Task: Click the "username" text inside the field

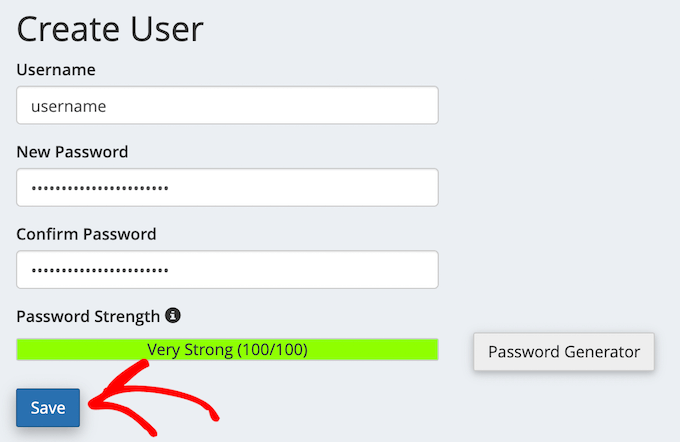Action: [68, 105]
